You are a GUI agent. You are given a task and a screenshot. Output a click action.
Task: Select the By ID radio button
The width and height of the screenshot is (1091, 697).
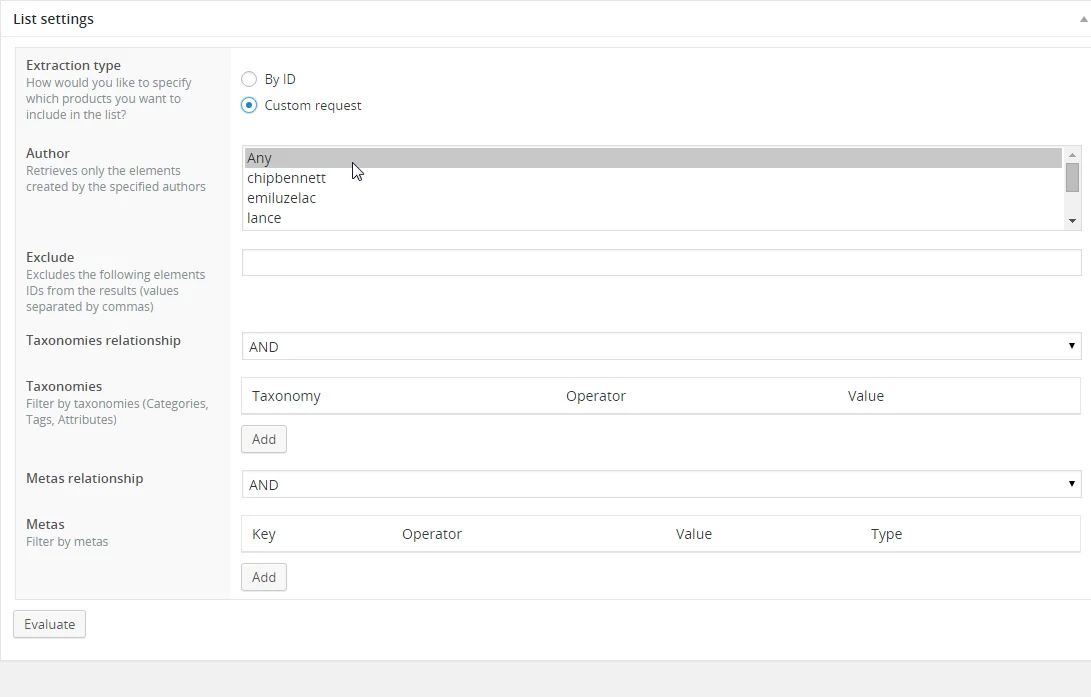click(x=250, y=79)
